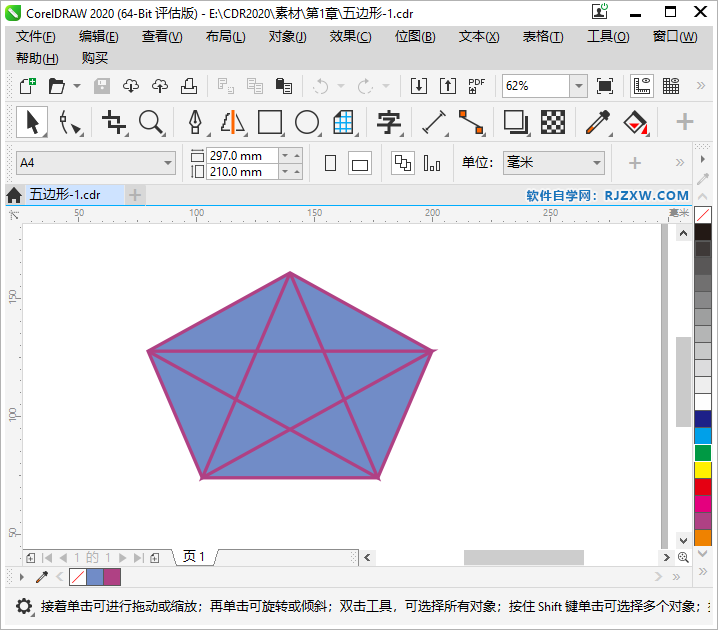Image resolution: width=718 pixels, height=630 pixels.
Task: Expand more property bar items
Action: (x=680, y=163)
